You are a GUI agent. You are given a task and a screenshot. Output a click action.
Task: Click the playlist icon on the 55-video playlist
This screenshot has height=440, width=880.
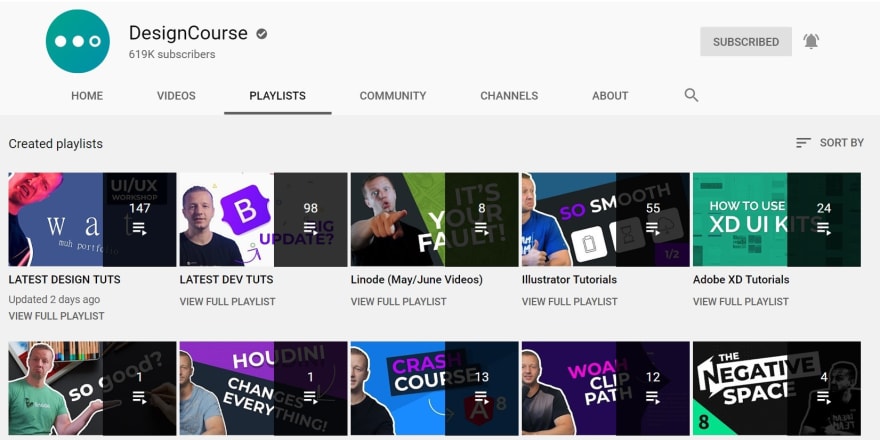653,228
